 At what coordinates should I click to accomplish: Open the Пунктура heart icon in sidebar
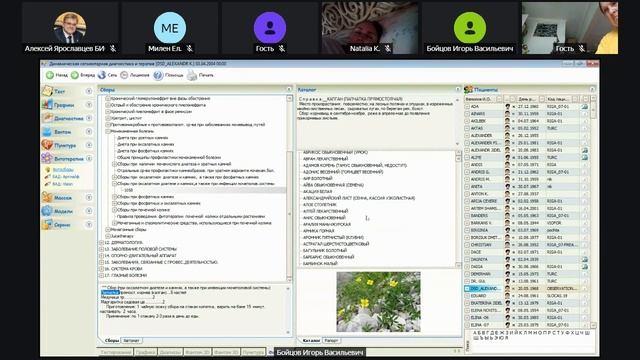47,145
